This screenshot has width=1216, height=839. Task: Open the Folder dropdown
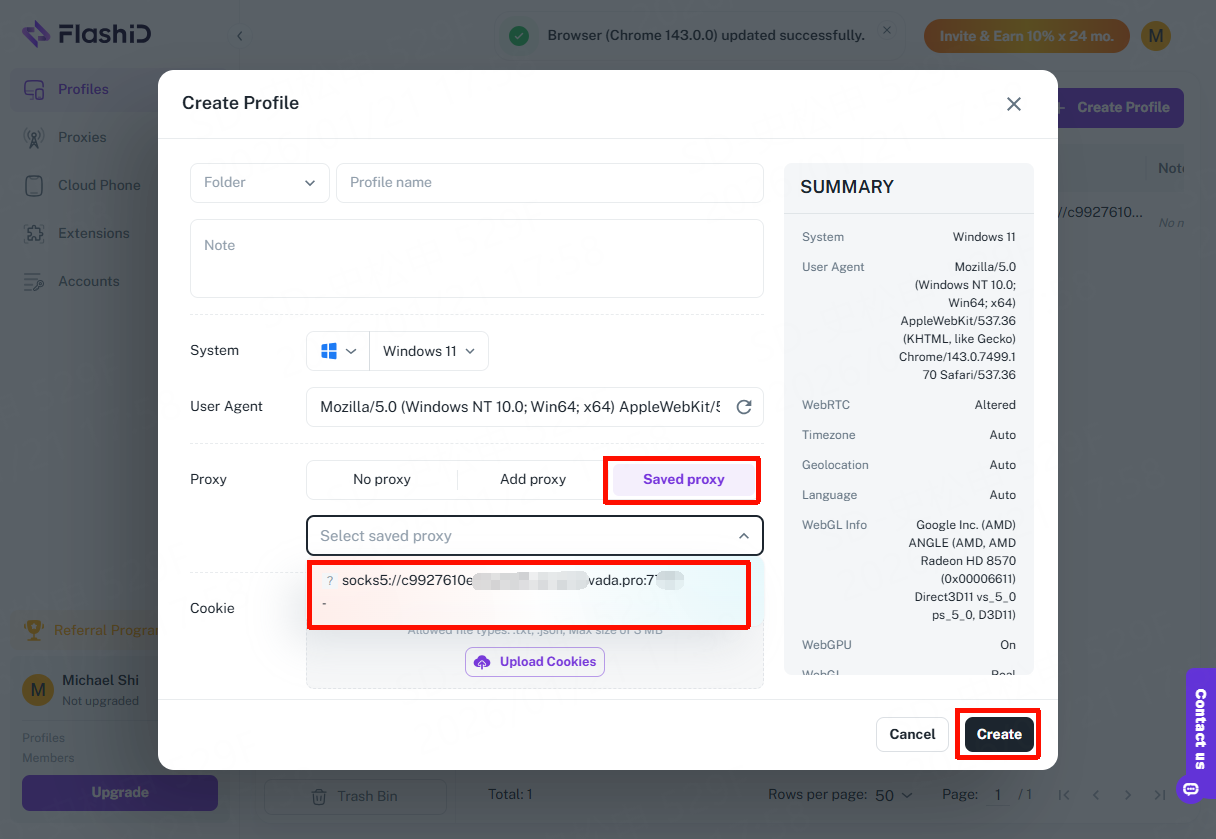pos(260,183)
